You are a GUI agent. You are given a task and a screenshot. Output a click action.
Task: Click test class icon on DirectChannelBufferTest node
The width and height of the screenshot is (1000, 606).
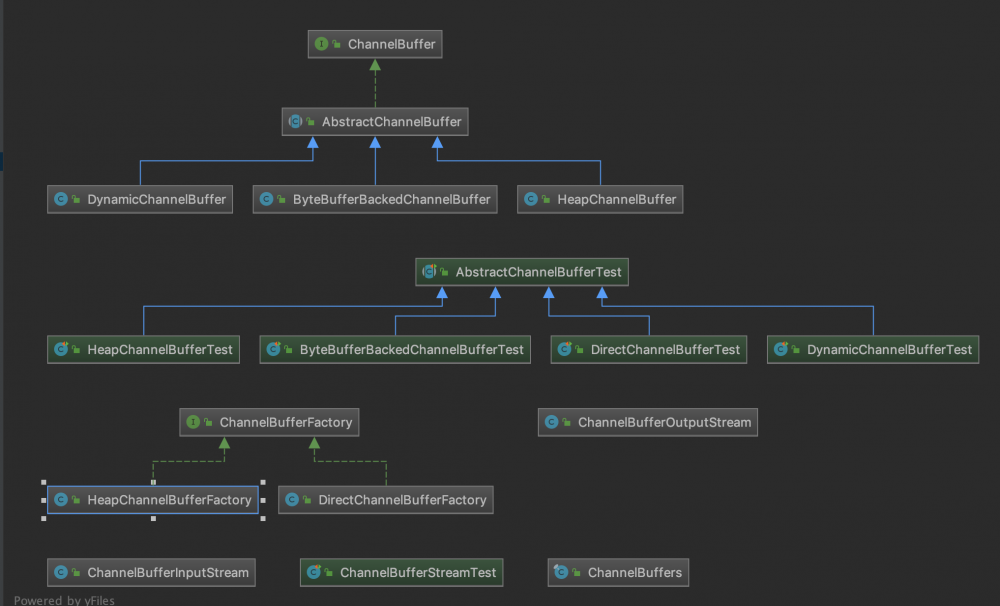tap(564, 349)
